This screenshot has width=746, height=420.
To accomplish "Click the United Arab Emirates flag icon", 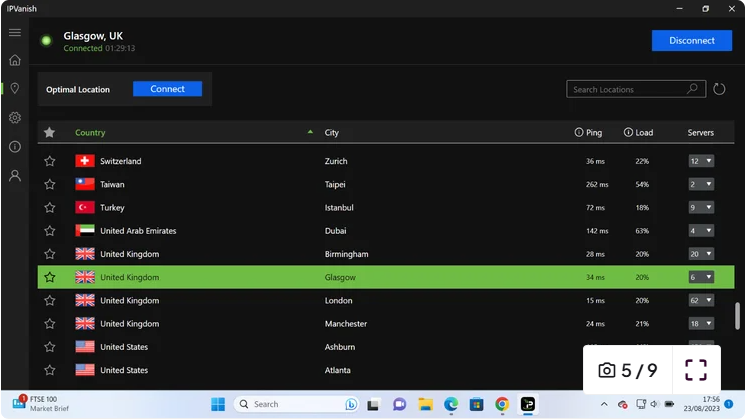I will [x=85, y=231].
